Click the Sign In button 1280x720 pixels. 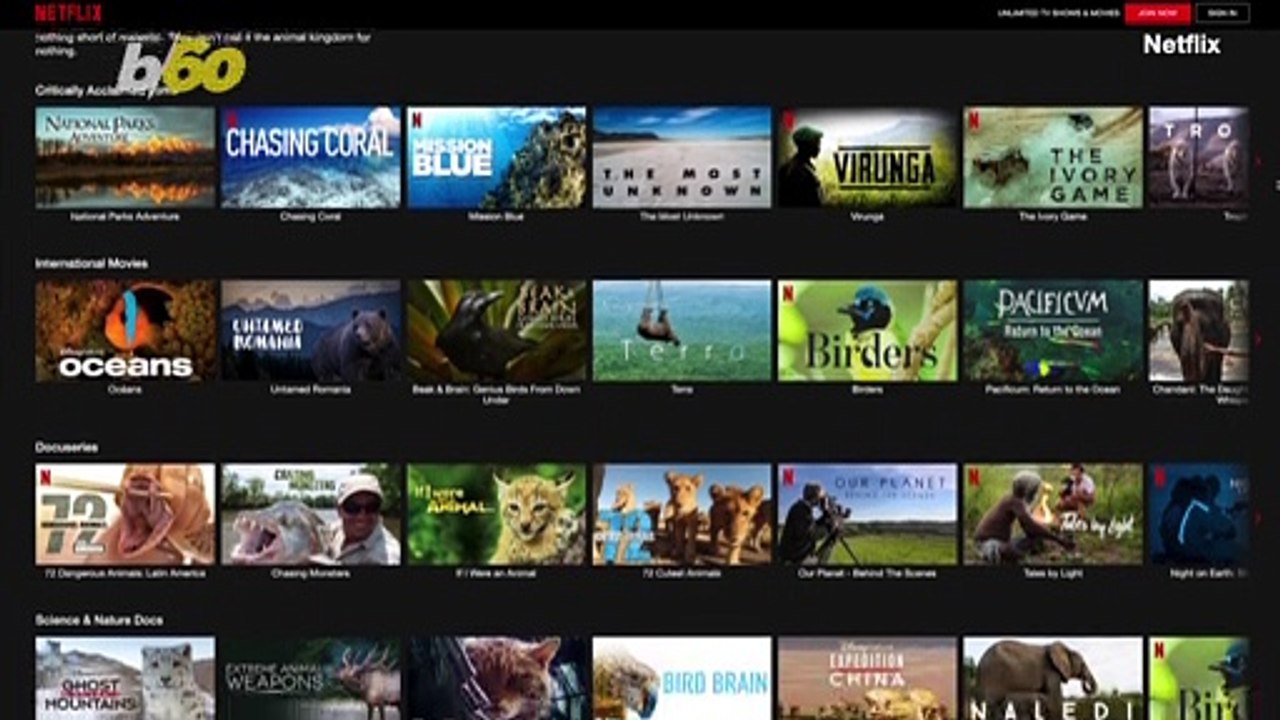pyautogui.click(x=1222, y=13)
